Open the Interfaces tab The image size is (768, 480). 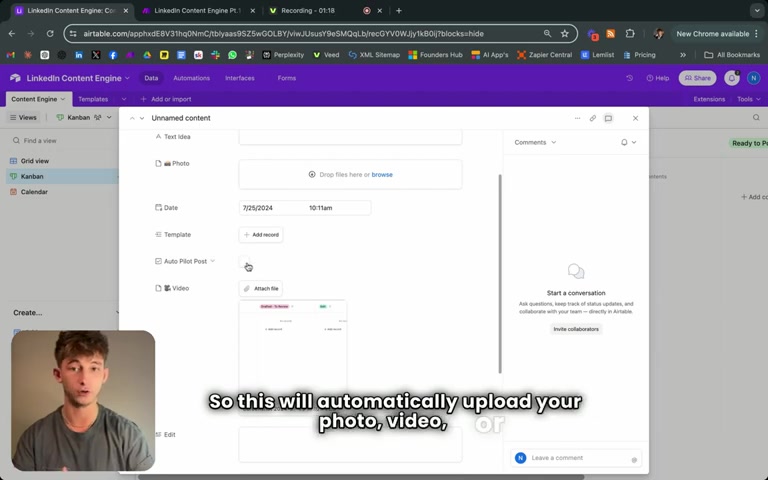click(240, 78)
